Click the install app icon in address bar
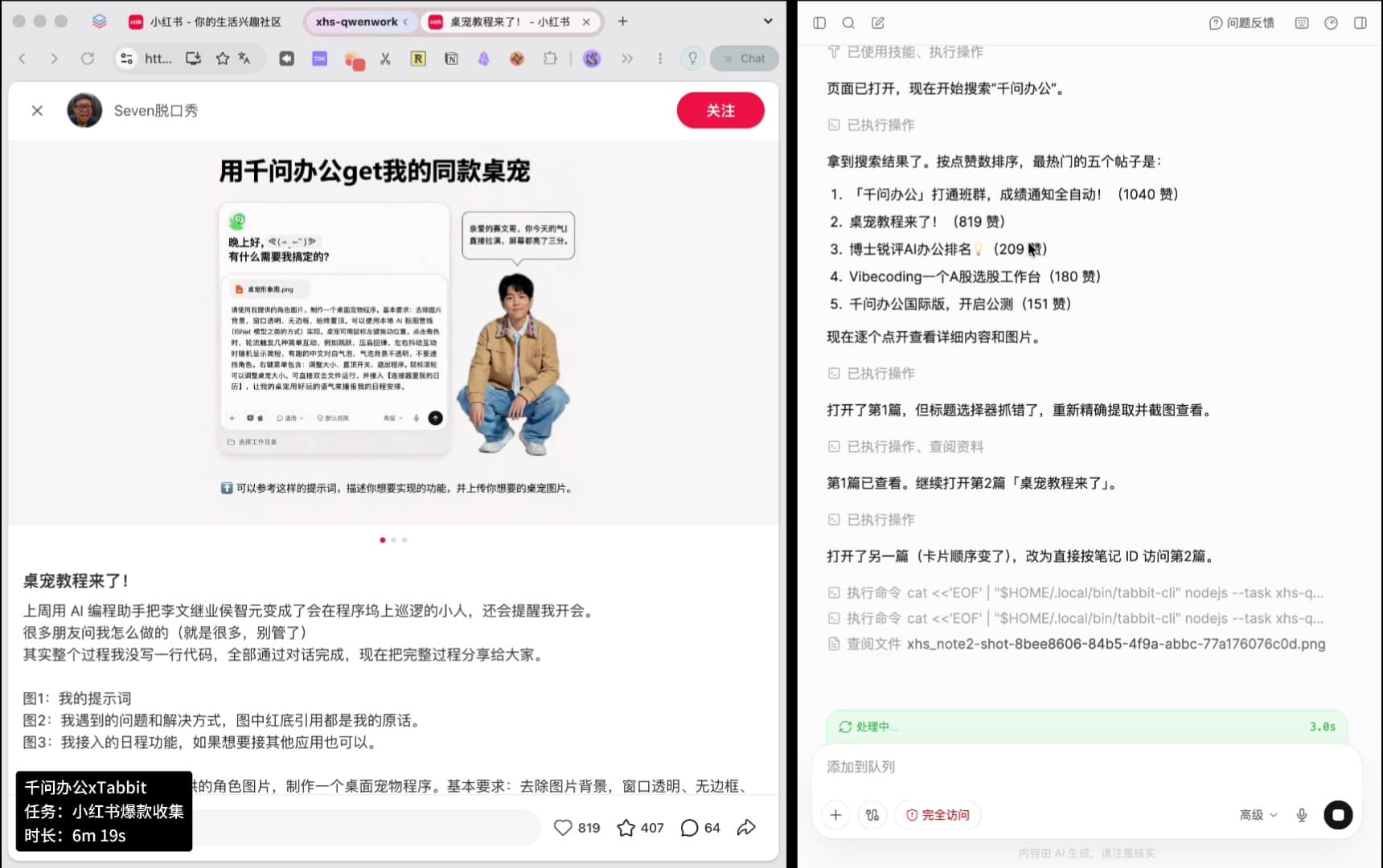Screen dimensions: 1383x868 point(193,59)
